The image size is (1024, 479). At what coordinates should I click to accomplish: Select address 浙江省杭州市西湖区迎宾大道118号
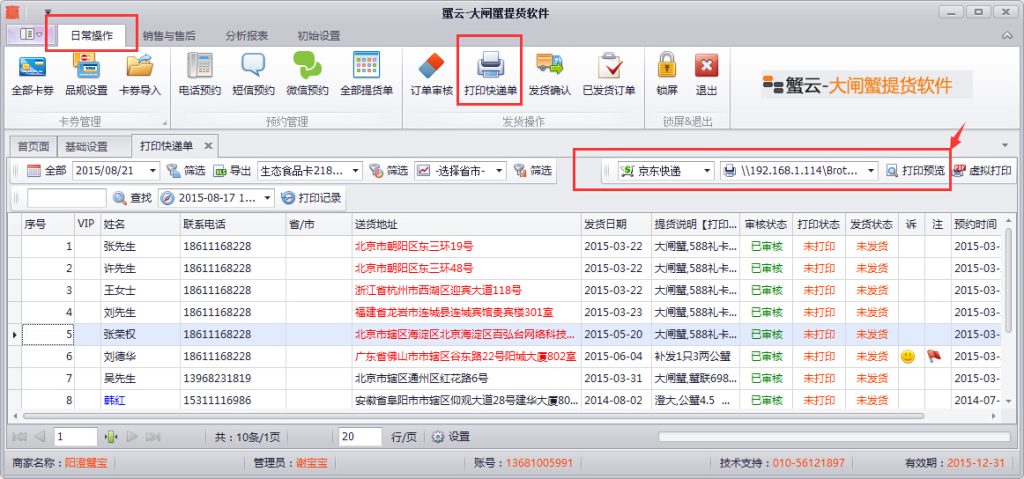tap(438, 290)
